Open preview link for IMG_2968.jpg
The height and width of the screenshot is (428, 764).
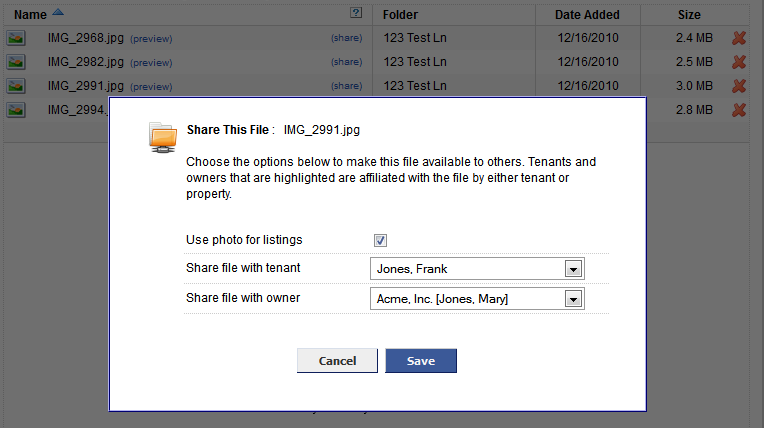pos(151,39)
